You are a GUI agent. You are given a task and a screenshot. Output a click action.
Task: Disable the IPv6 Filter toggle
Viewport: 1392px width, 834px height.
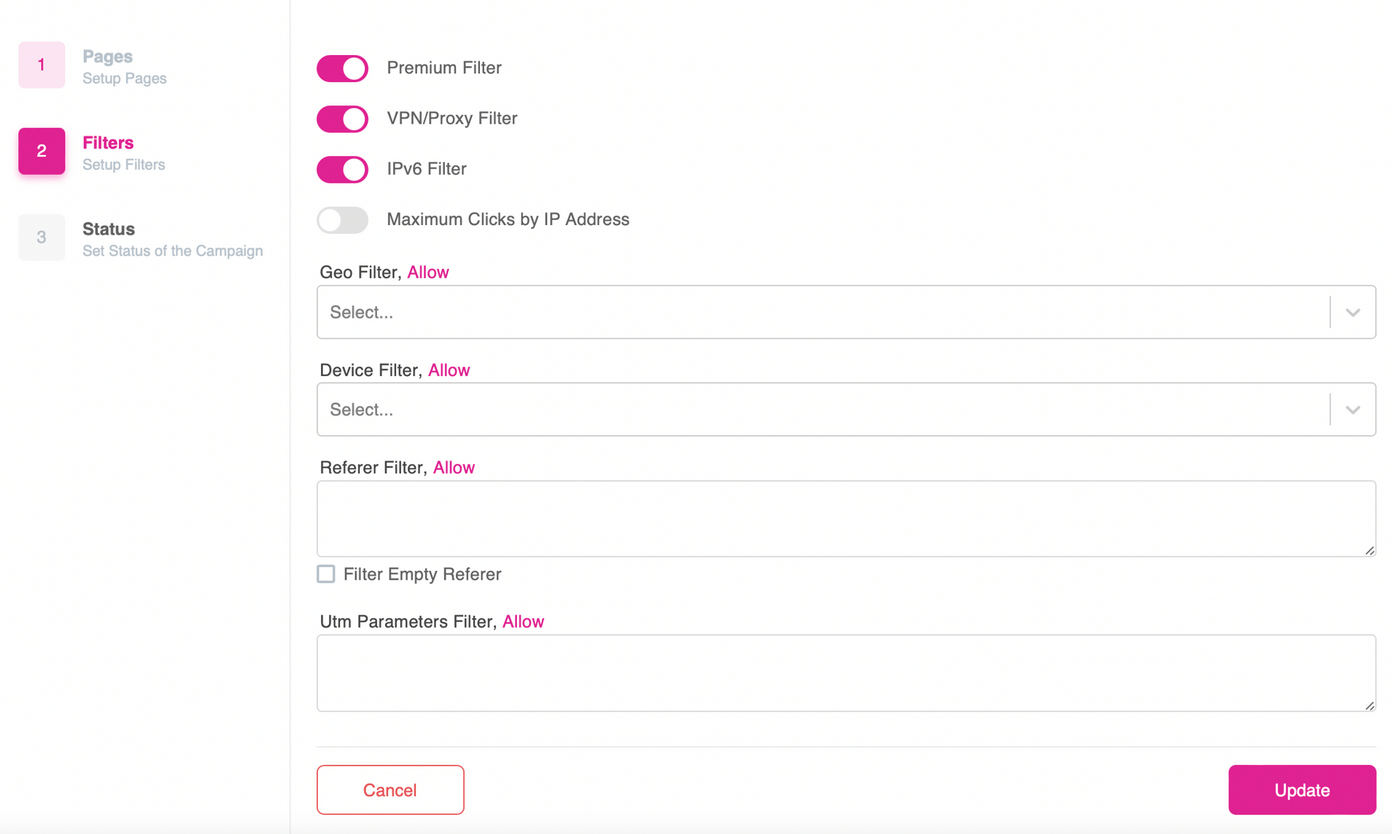tap(343, 169)
